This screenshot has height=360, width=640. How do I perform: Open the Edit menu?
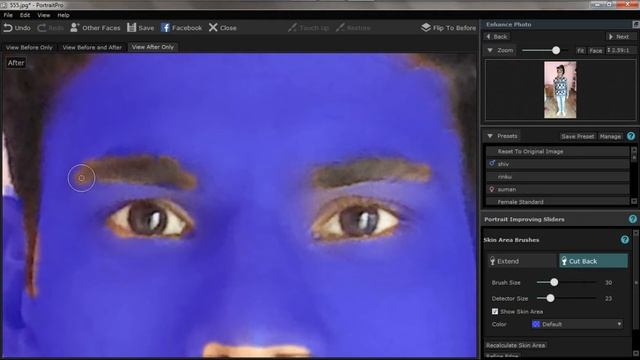point(25,15)
